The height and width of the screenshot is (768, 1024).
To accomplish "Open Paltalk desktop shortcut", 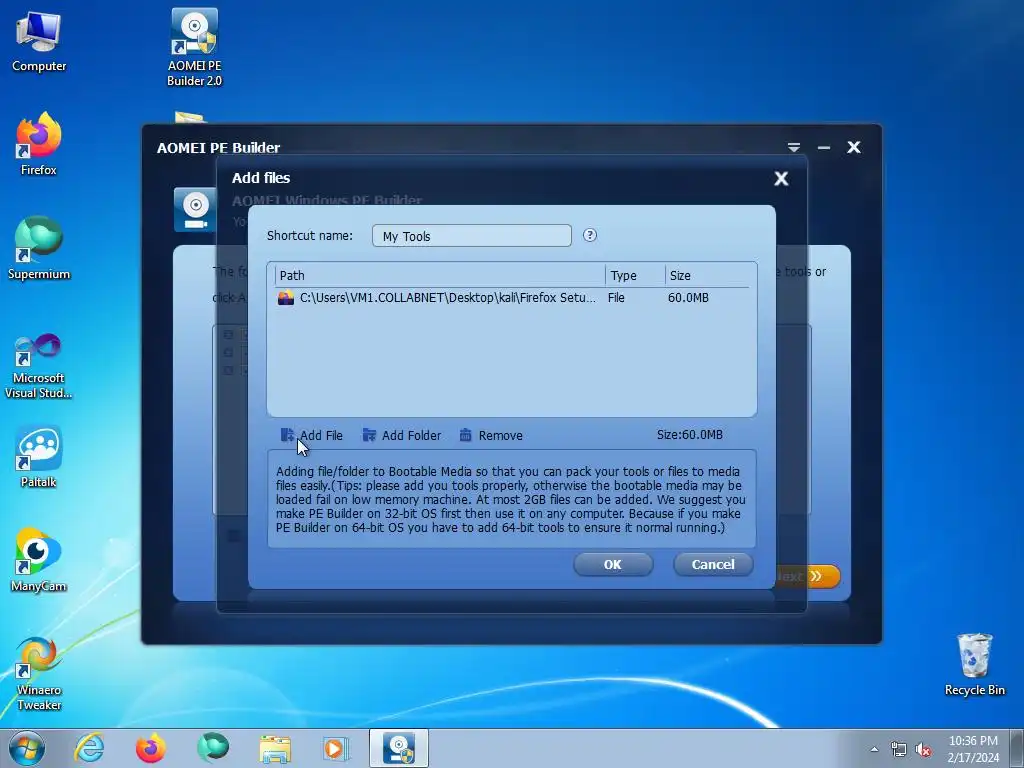I will click(x=39, y=456).
